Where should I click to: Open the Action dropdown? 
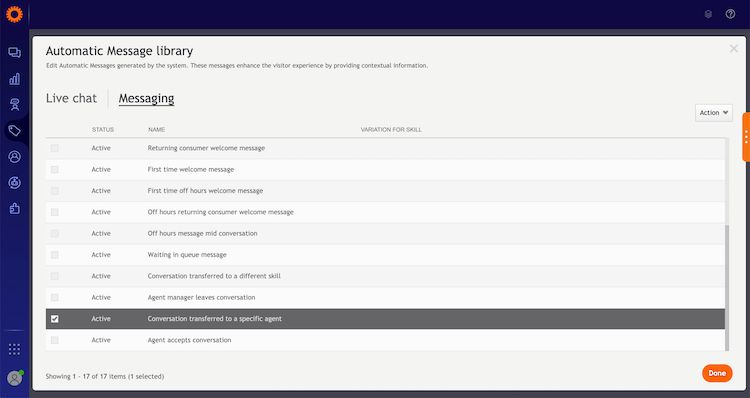click(x=714, y=113)
